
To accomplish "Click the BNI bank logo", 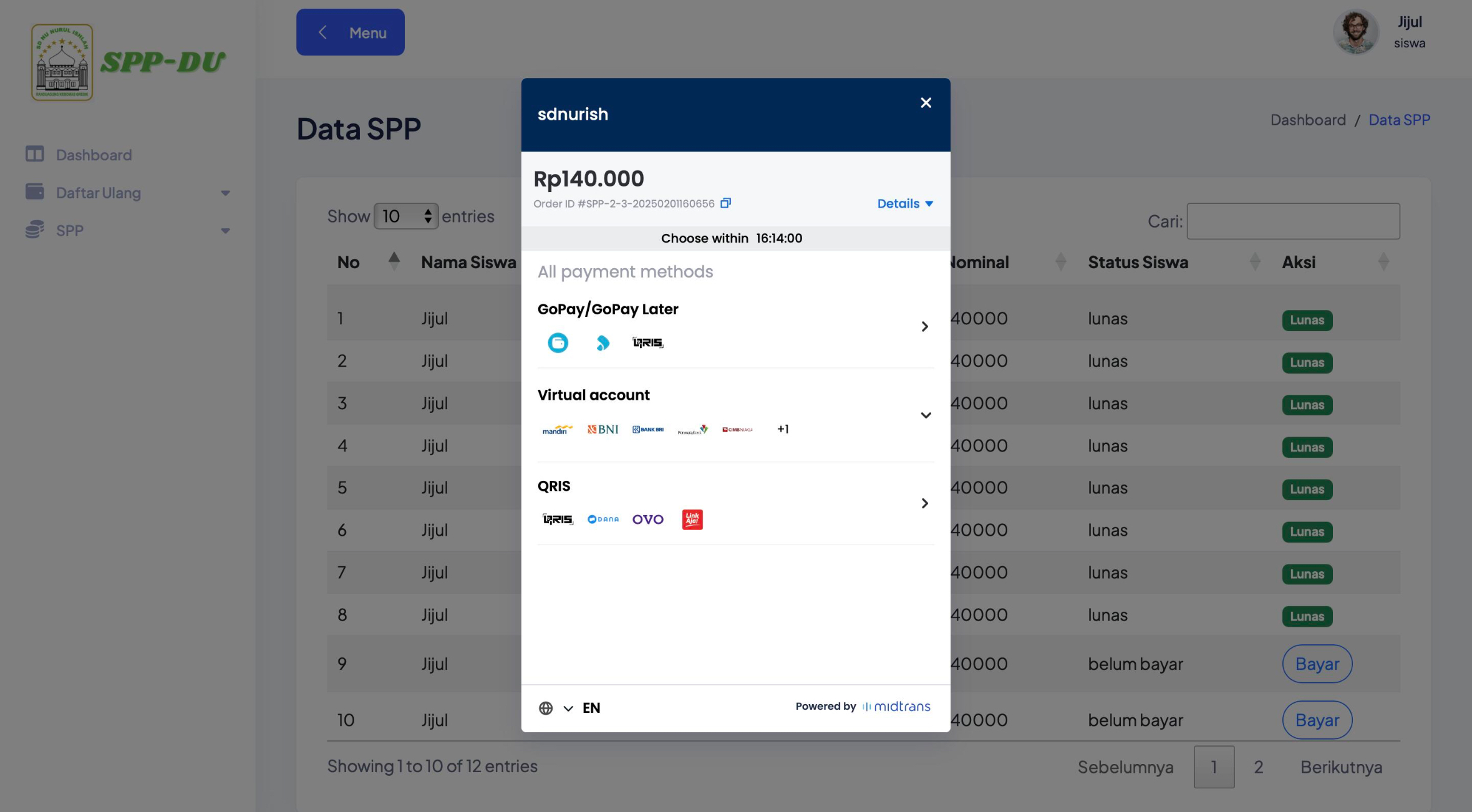I will point(603,429).
